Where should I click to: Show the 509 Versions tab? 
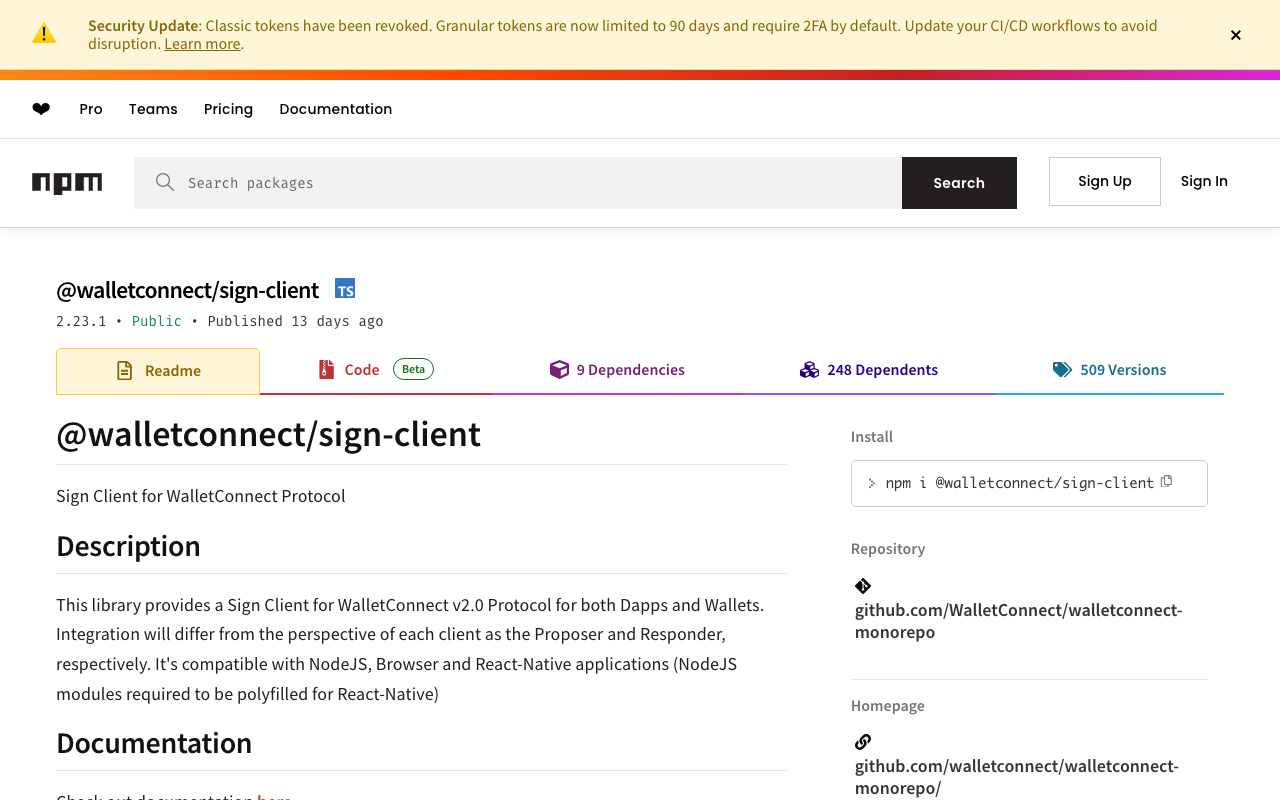click(x=1109, y=370)
